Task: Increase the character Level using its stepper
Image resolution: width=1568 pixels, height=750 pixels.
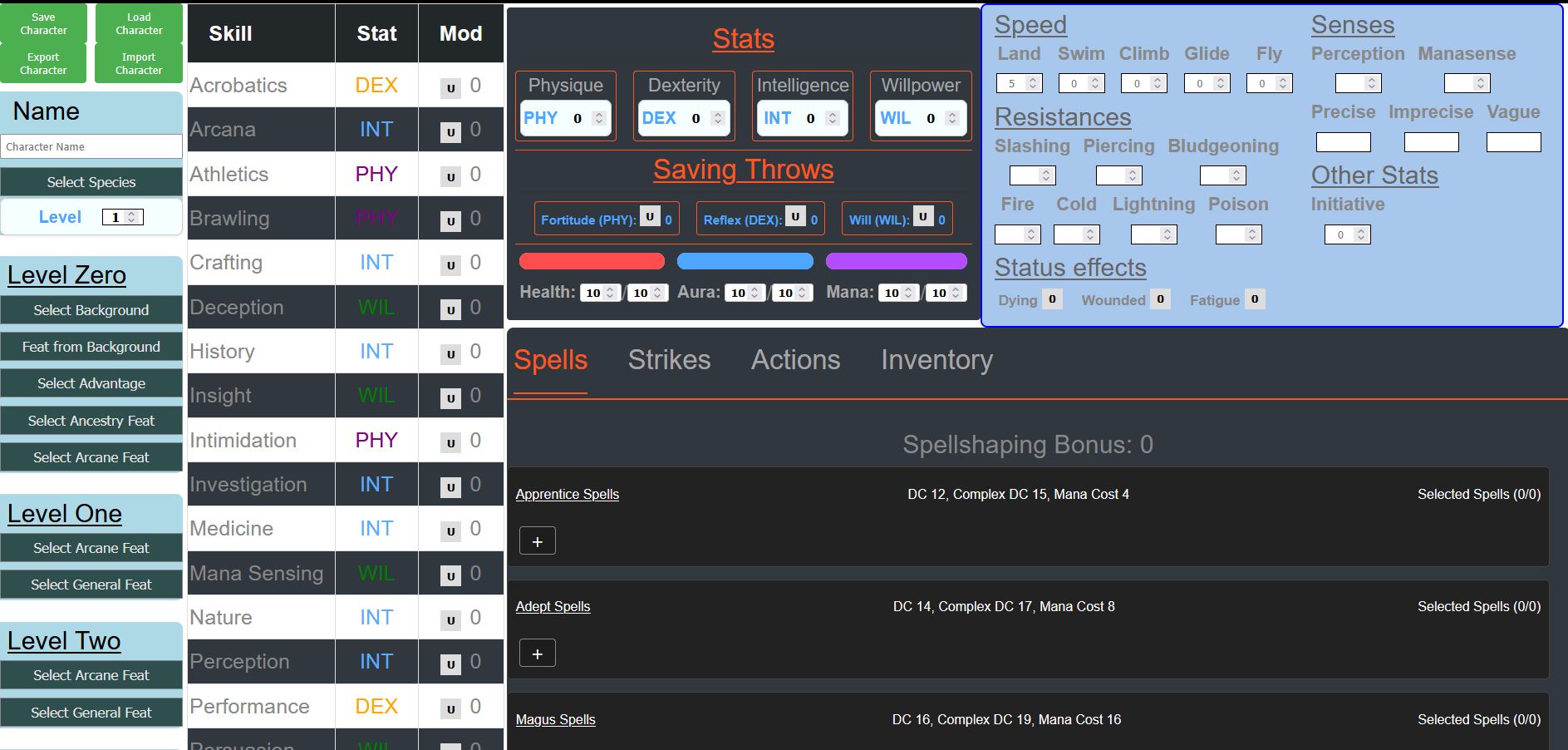Action: [x=131, y=213]
